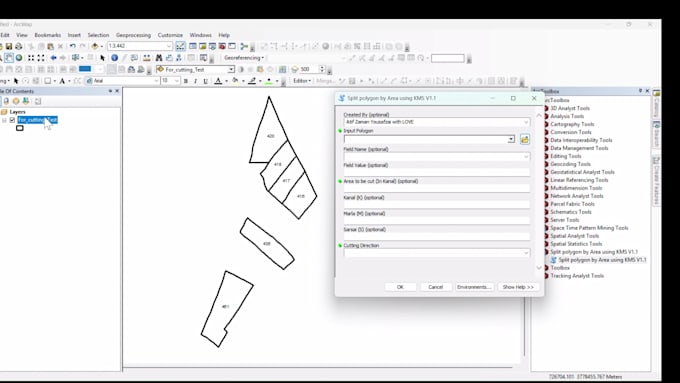Open the Geoprocessing menu

[133, 35]
